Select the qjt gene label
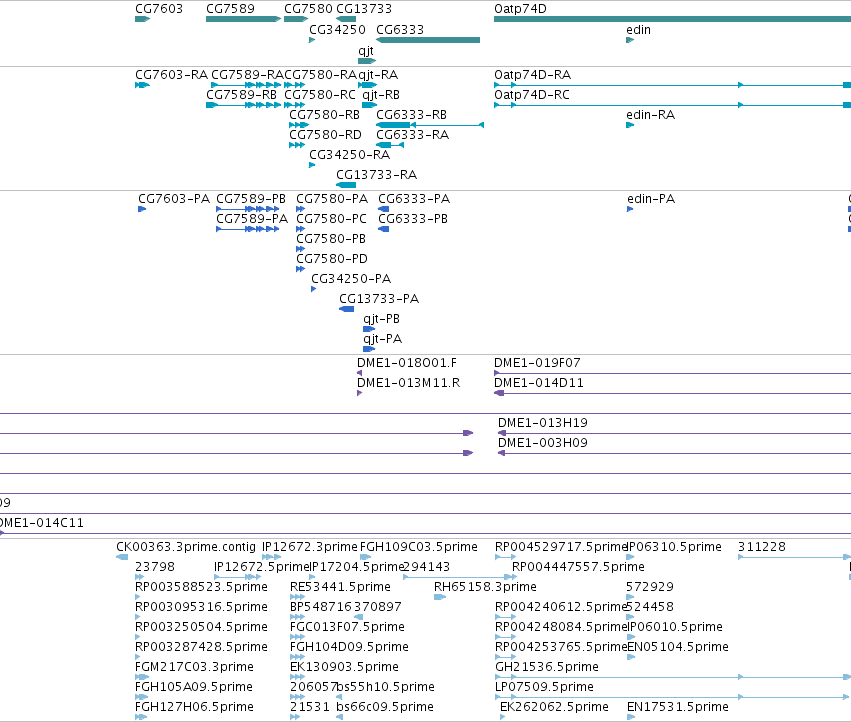This screenshot has width=851, height=722. coord(366,51)
